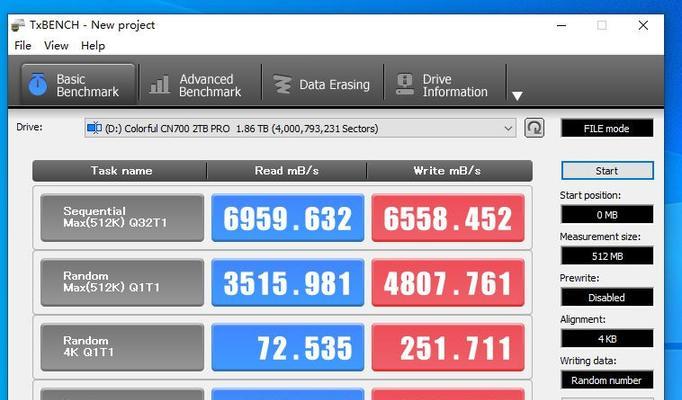Viewport: 682px width, 400px height.
Task: Minimize the TxBENCH window
Action: pos(562,25)
